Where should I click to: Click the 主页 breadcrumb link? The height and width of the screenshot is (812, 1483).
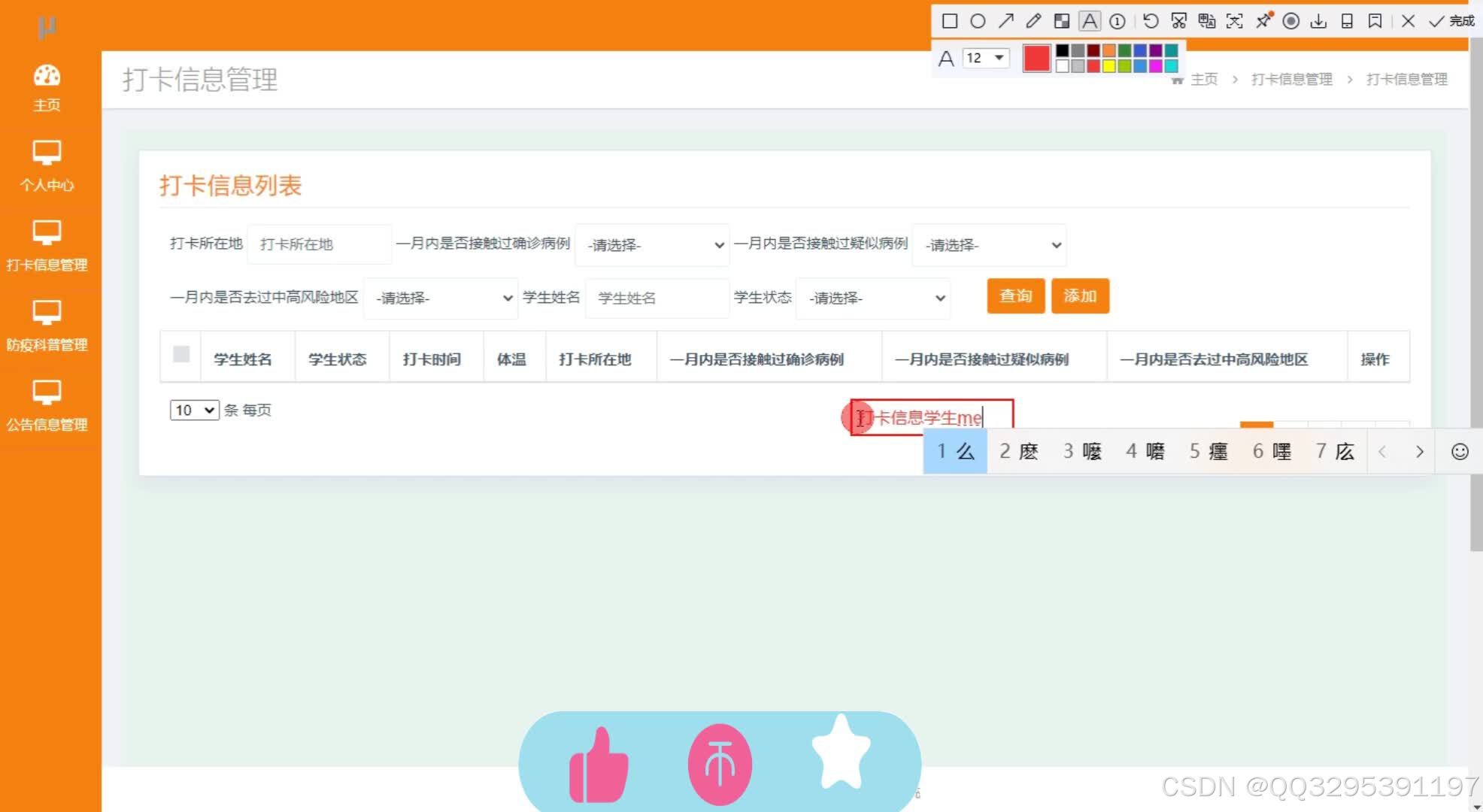[x=1204, y=79]
